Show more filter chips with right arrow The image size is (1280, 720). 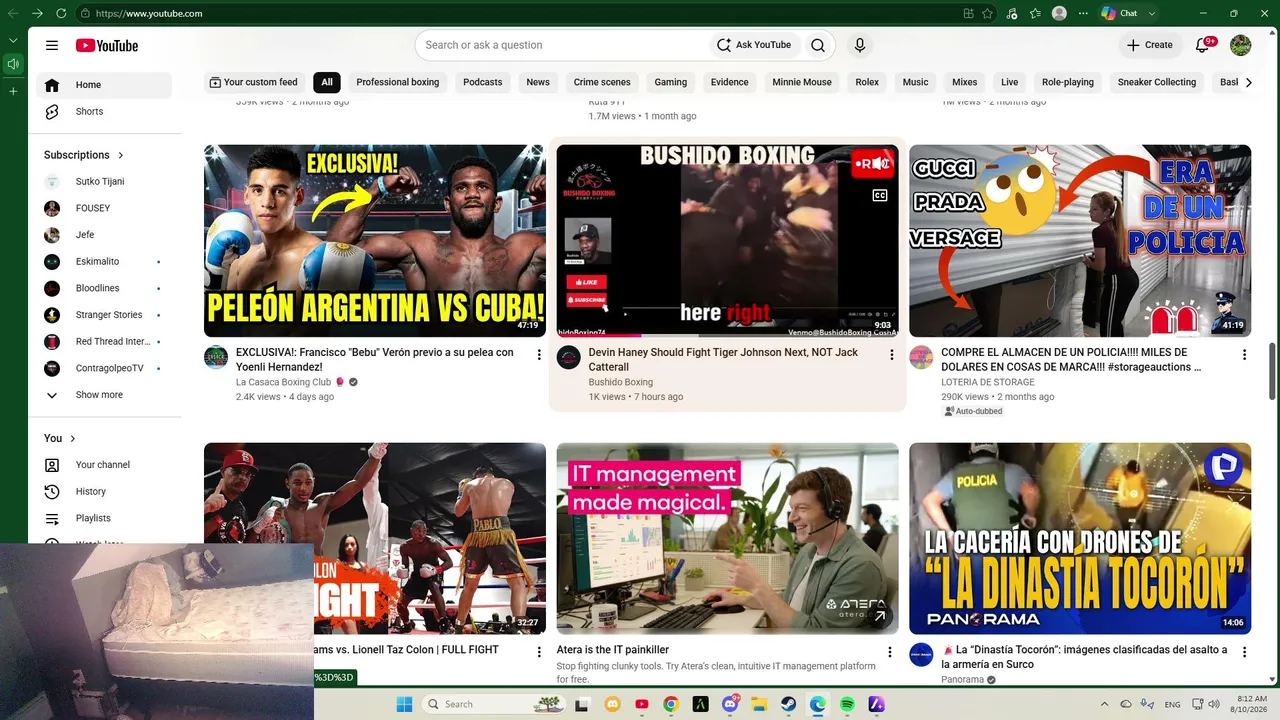(x=1248, y=82)
